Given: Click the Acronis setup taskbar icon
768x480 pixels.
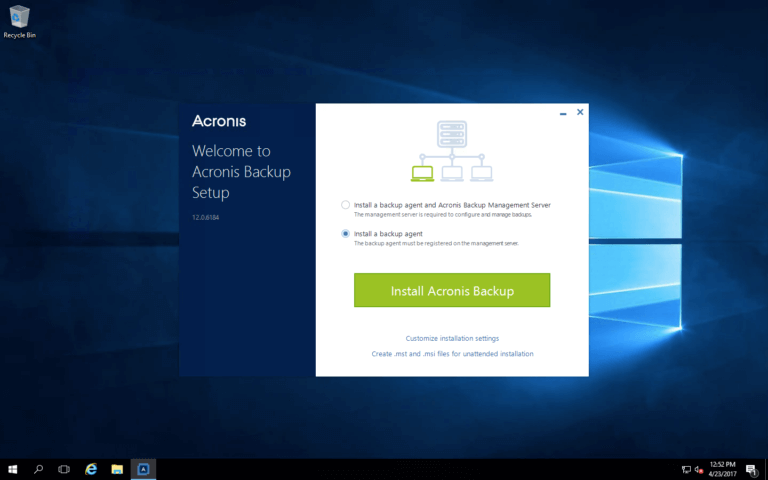Looking at the screenshot, I should pyautogui.click(x=143, y=469).
